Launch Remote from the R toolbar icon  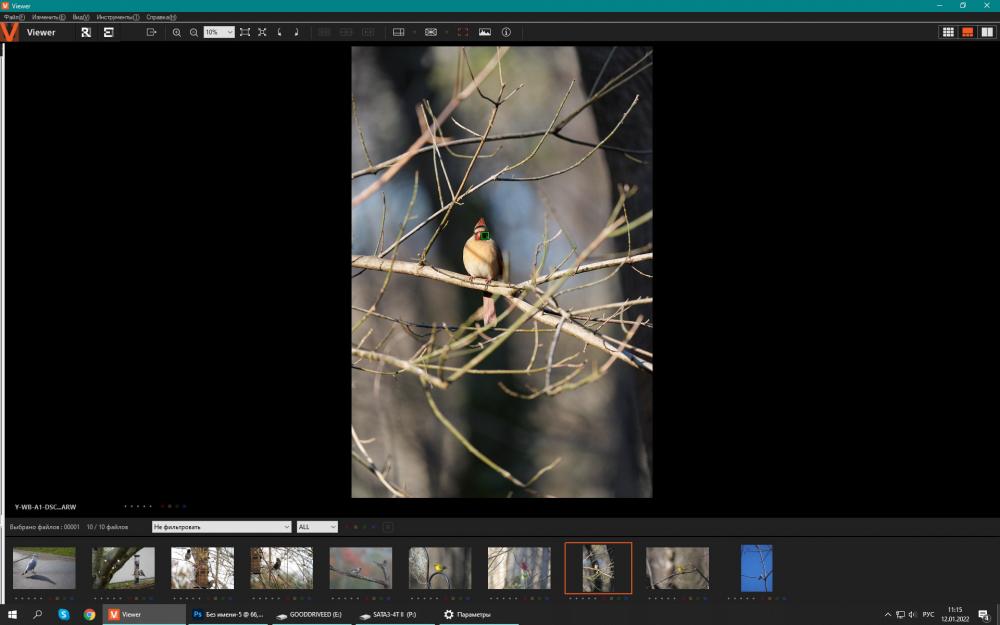(86, 32)
